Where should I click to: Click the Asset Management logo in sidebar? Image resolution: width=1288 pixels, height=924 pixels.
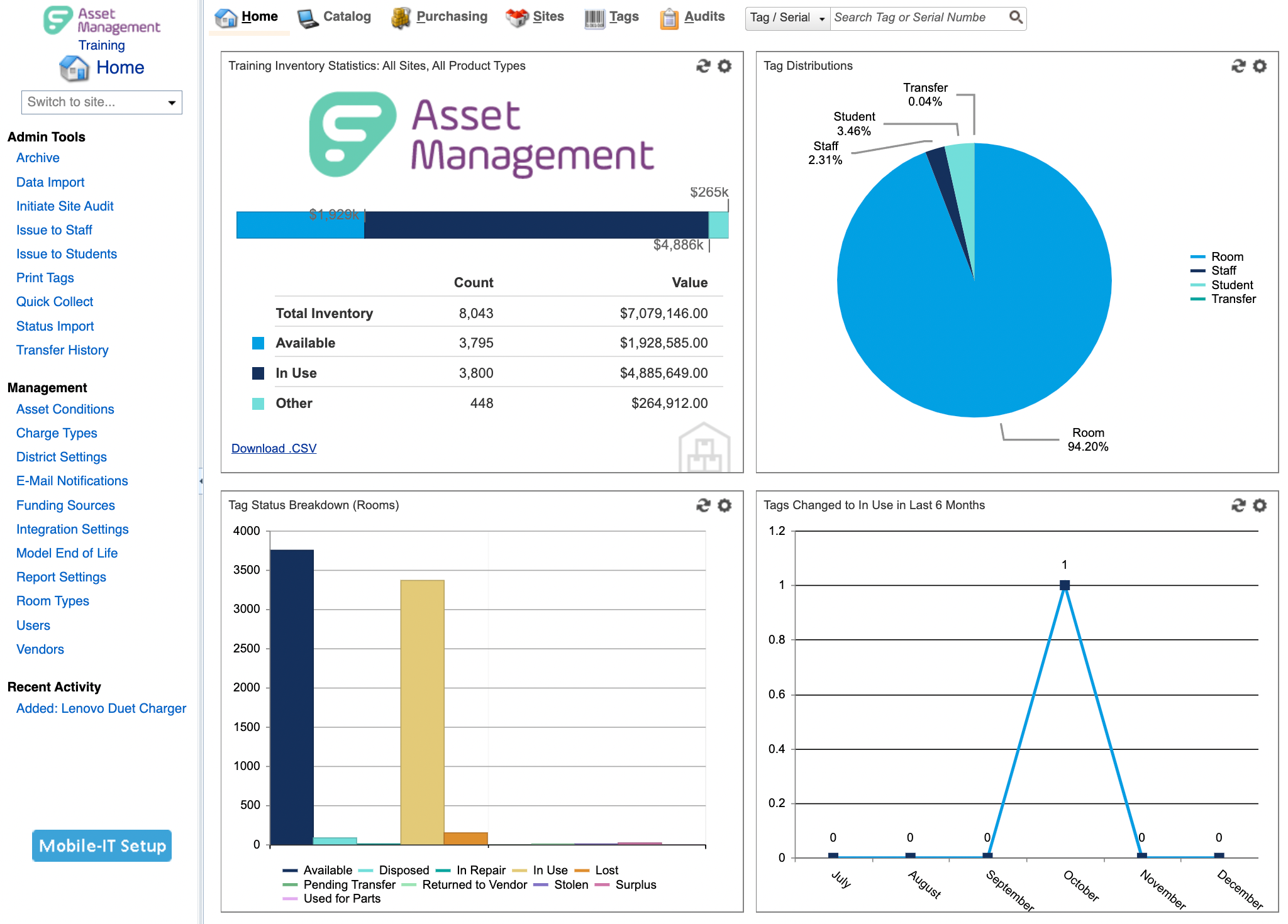coord(101,21)
